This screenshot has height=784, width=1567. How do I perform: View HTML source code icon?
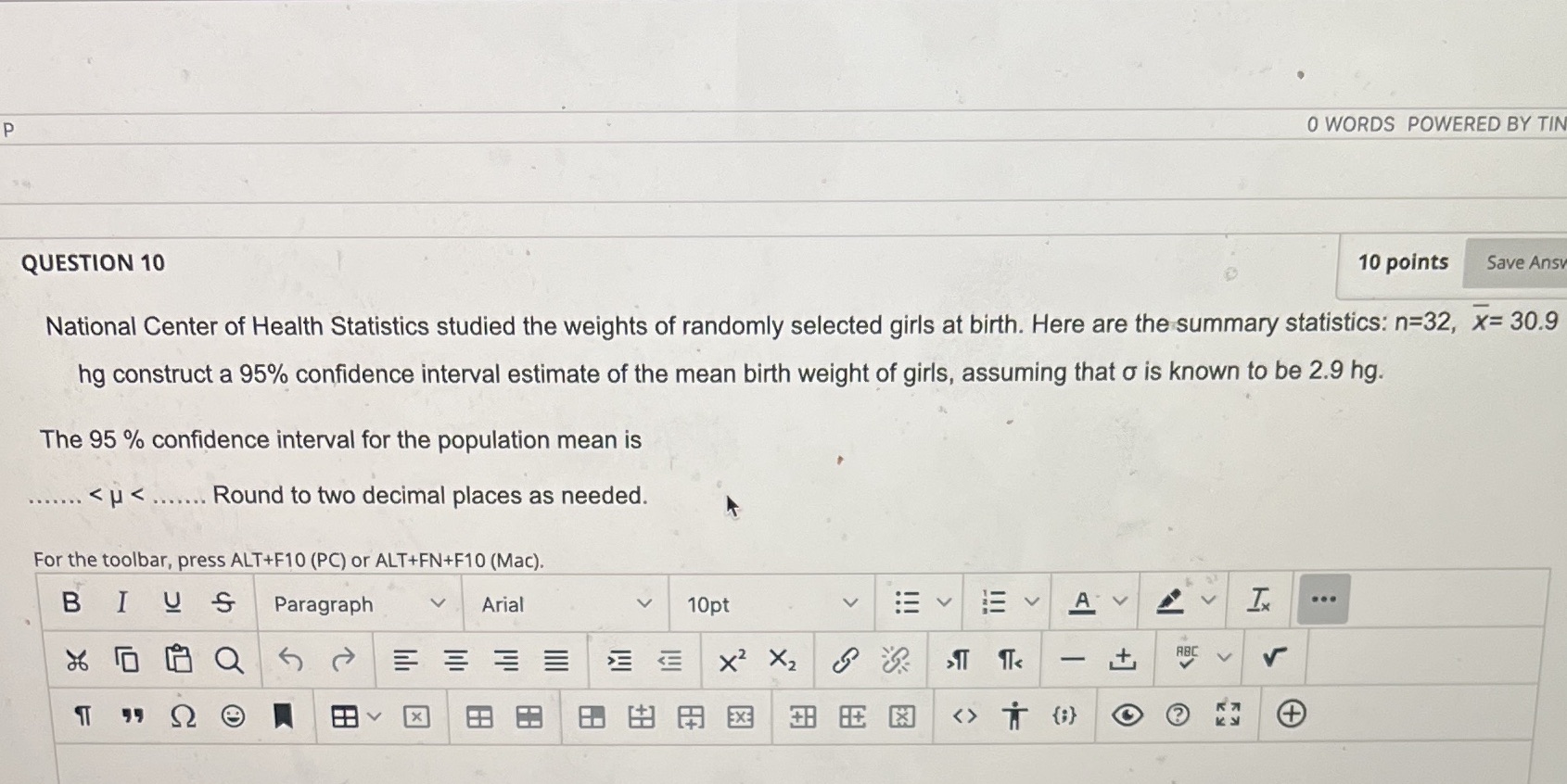click(964, 715)
